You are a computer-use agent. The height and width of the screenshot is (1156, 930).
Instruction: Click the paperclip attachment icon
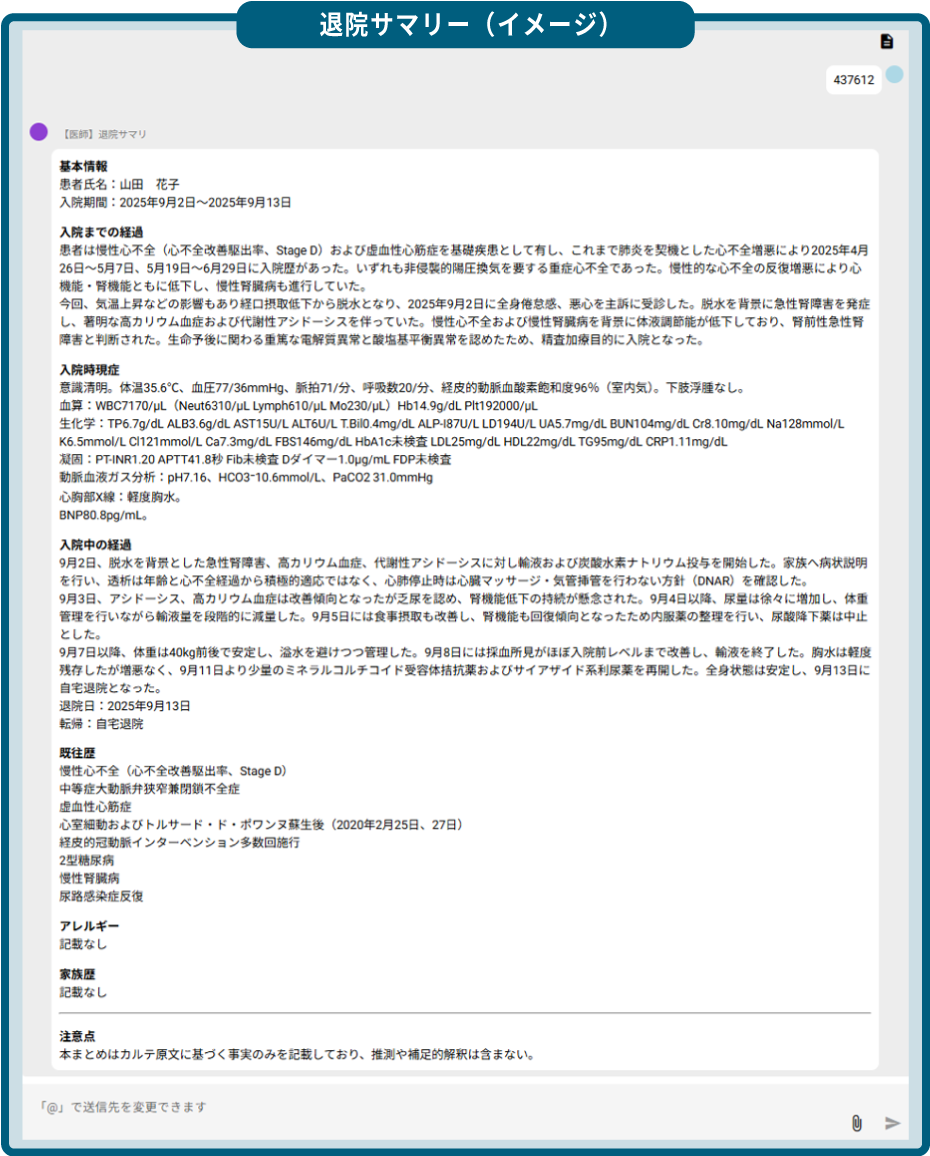click(856, 1123)
